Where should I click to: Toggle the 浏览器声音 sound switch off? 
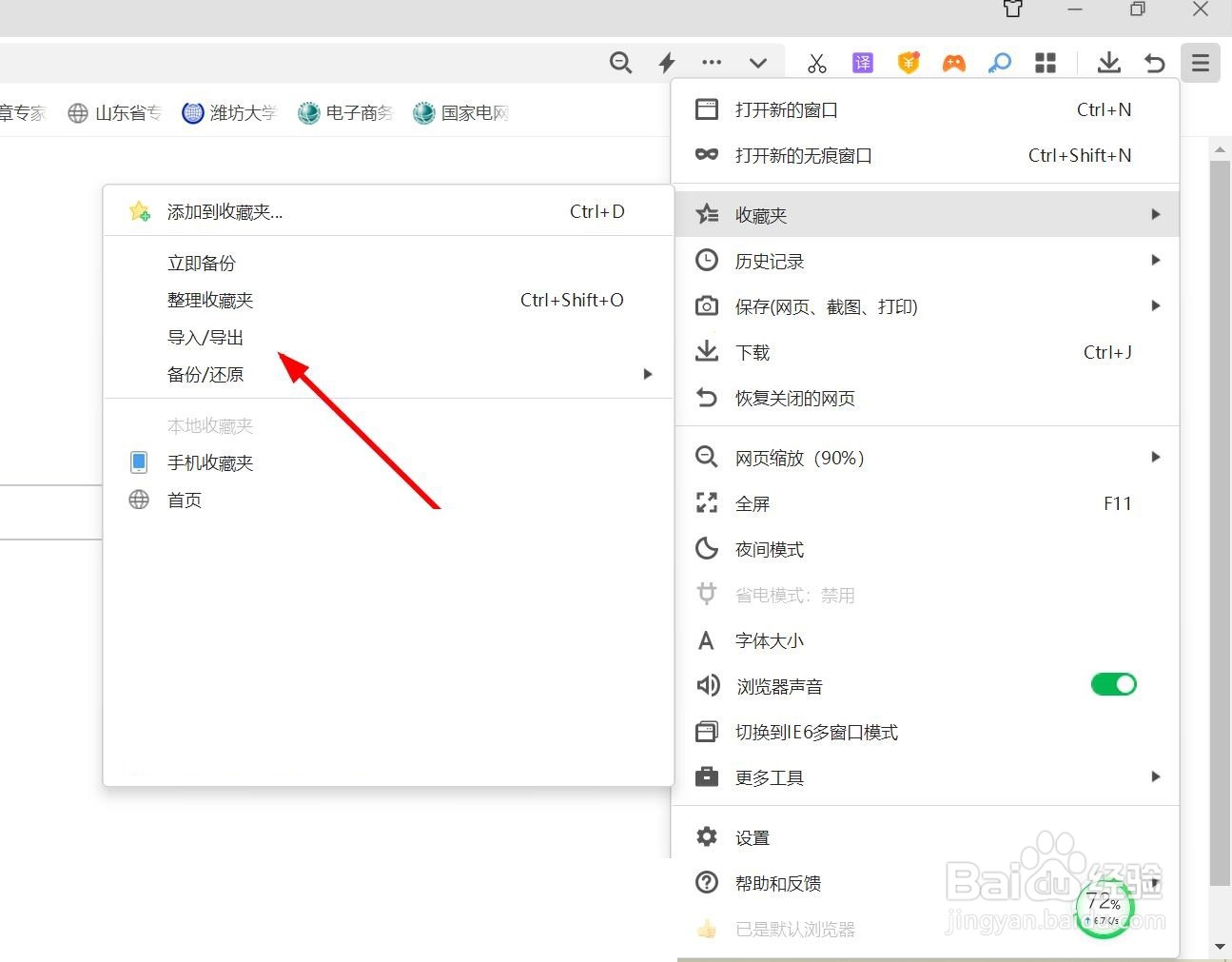(x=1113, y=684)
